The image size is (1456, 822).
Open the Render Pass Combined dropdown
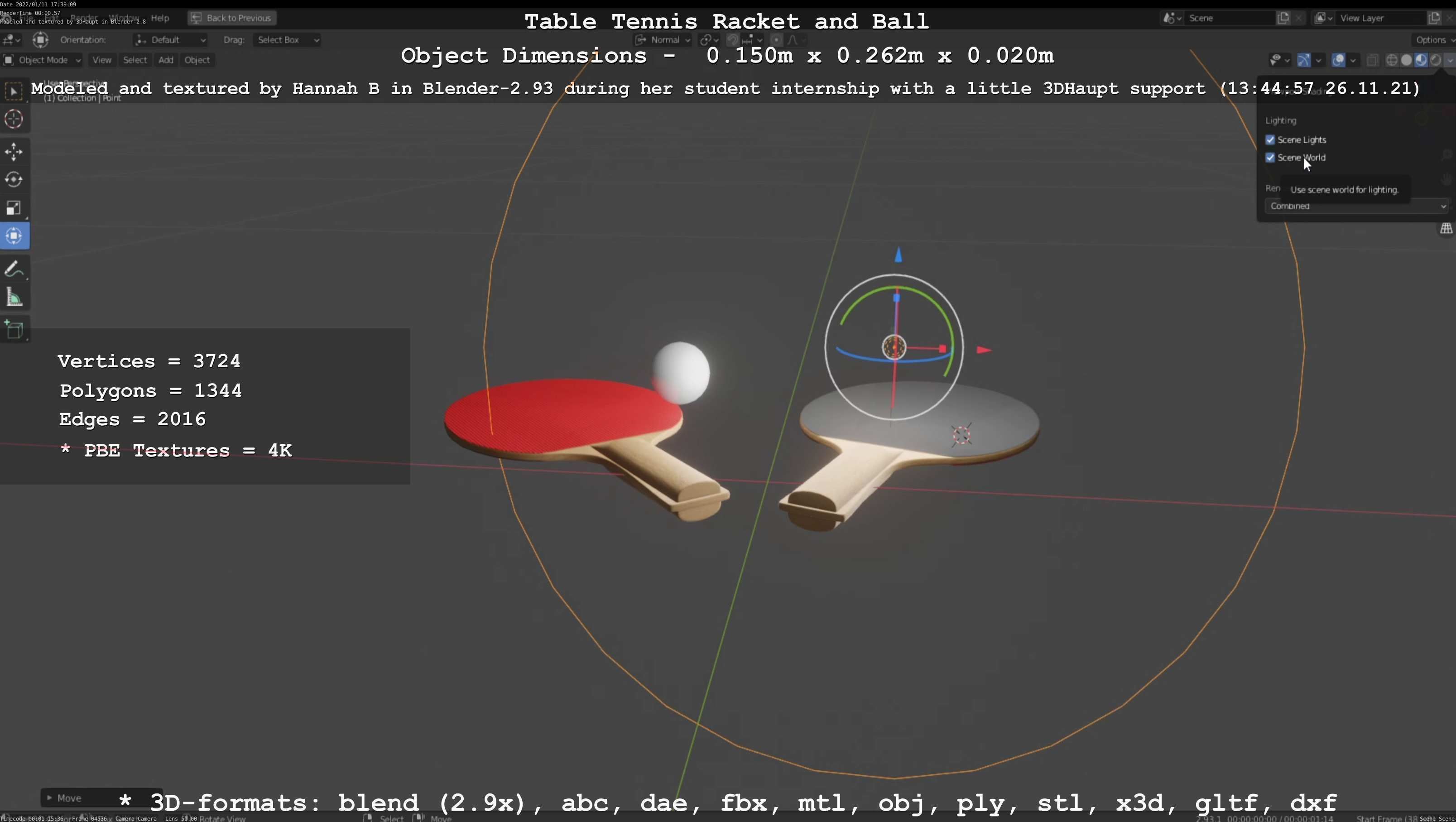(1356, 206)
